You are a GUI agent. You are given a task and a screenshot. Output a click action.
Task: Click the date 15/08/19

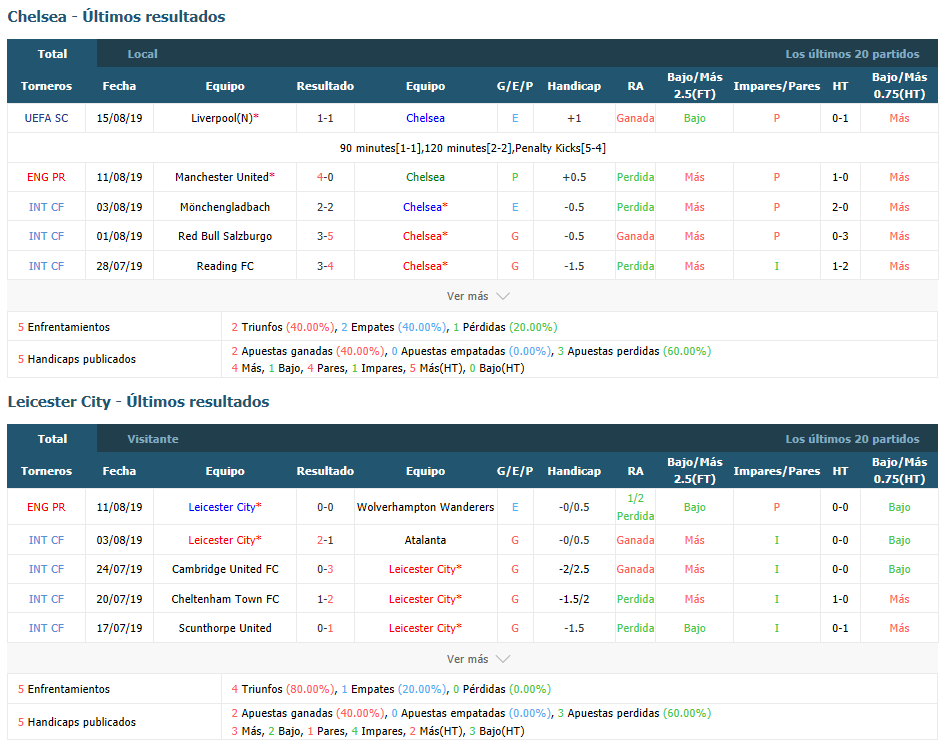pos(119,118)
